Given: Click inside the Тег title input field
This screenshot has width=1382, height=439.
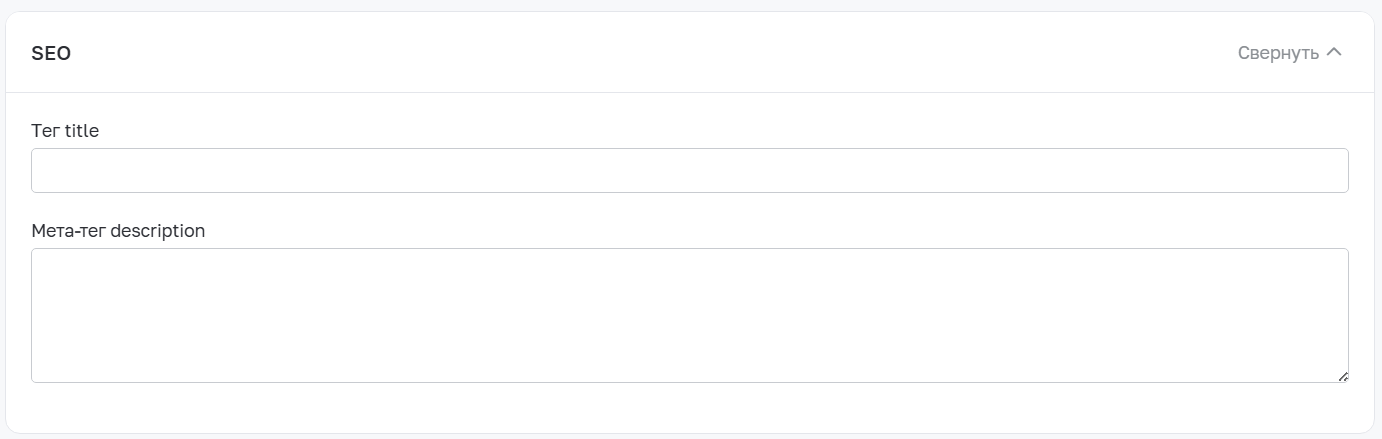Looking at the screenshot, I should tap(689, 171).
